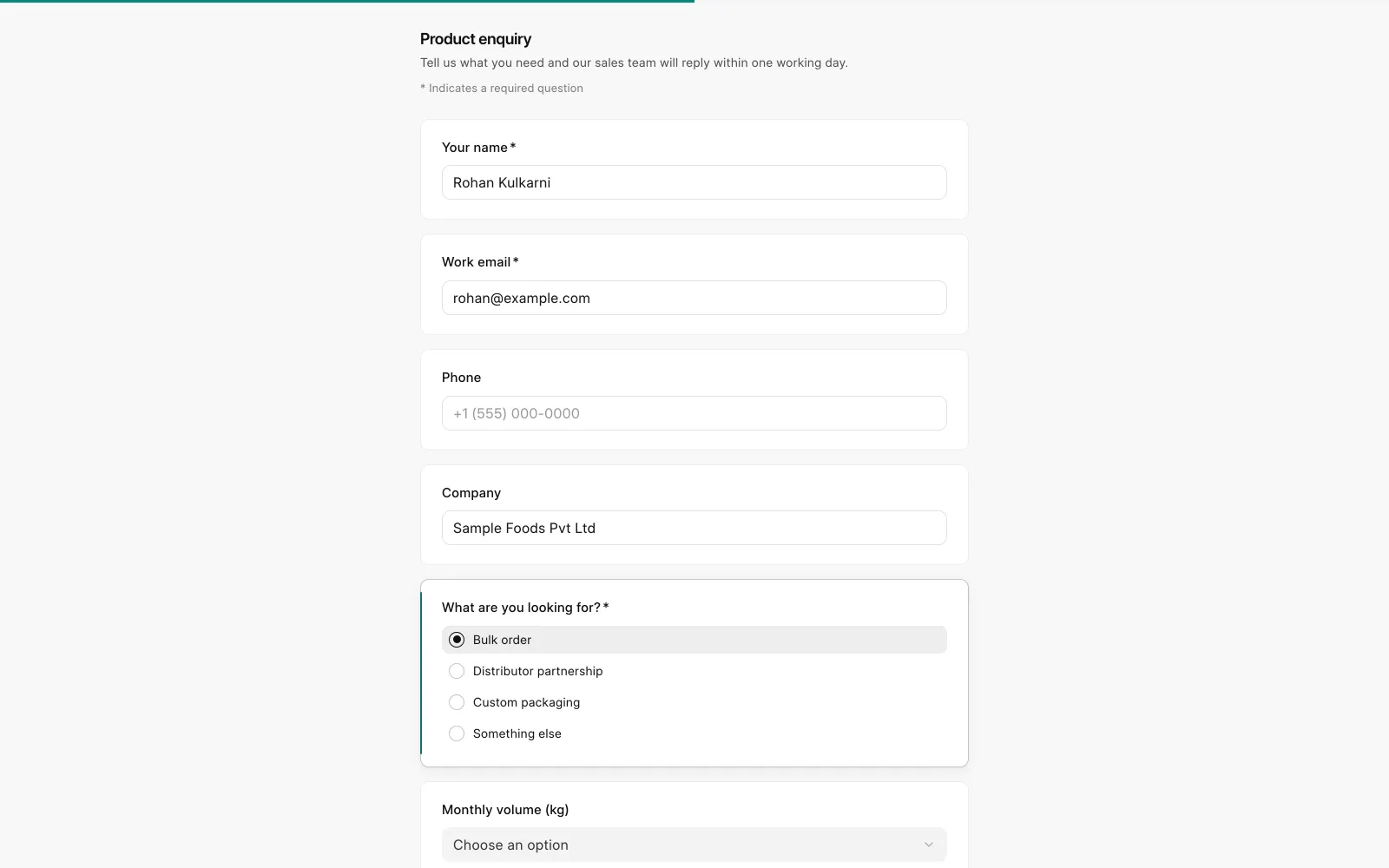Click the Work email input field
Viewport: 1389px width, 868px height.
(x=694, y=298)
